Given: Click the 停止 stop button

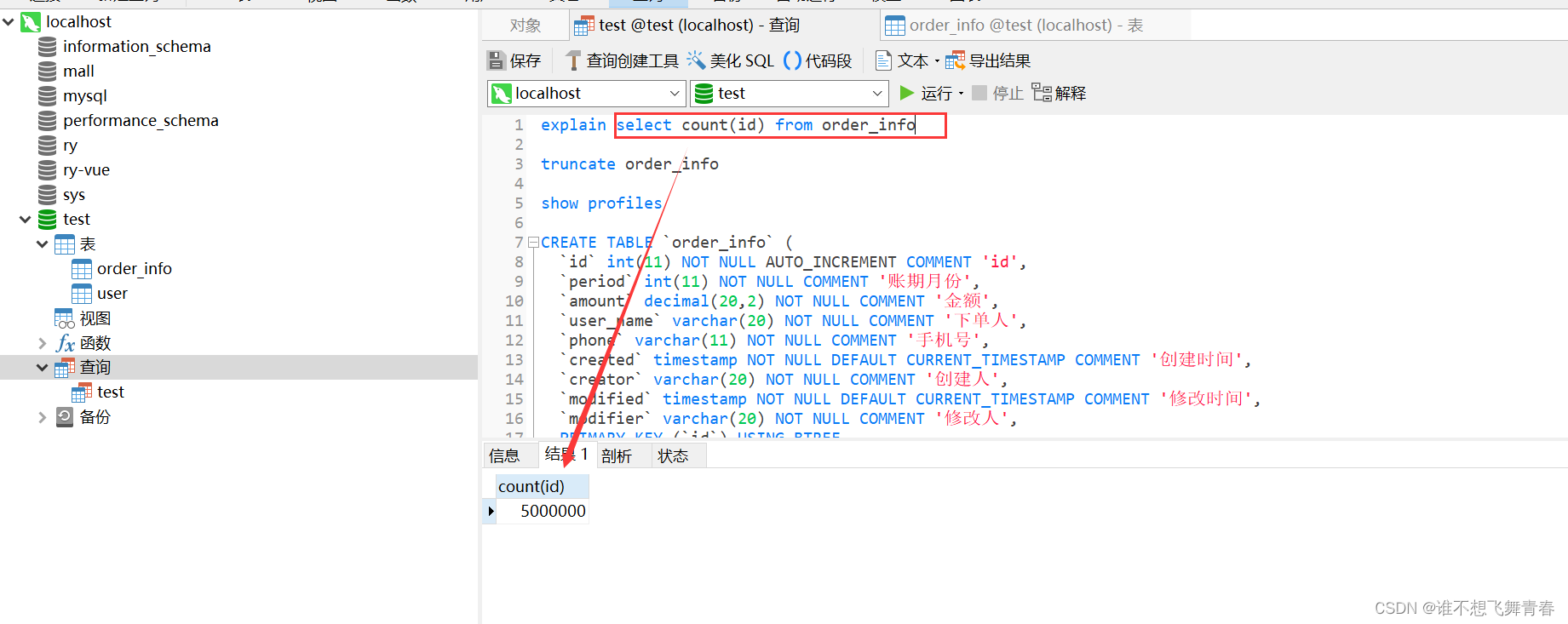Looking at the screenshot, I should click(x=998, y=93).
